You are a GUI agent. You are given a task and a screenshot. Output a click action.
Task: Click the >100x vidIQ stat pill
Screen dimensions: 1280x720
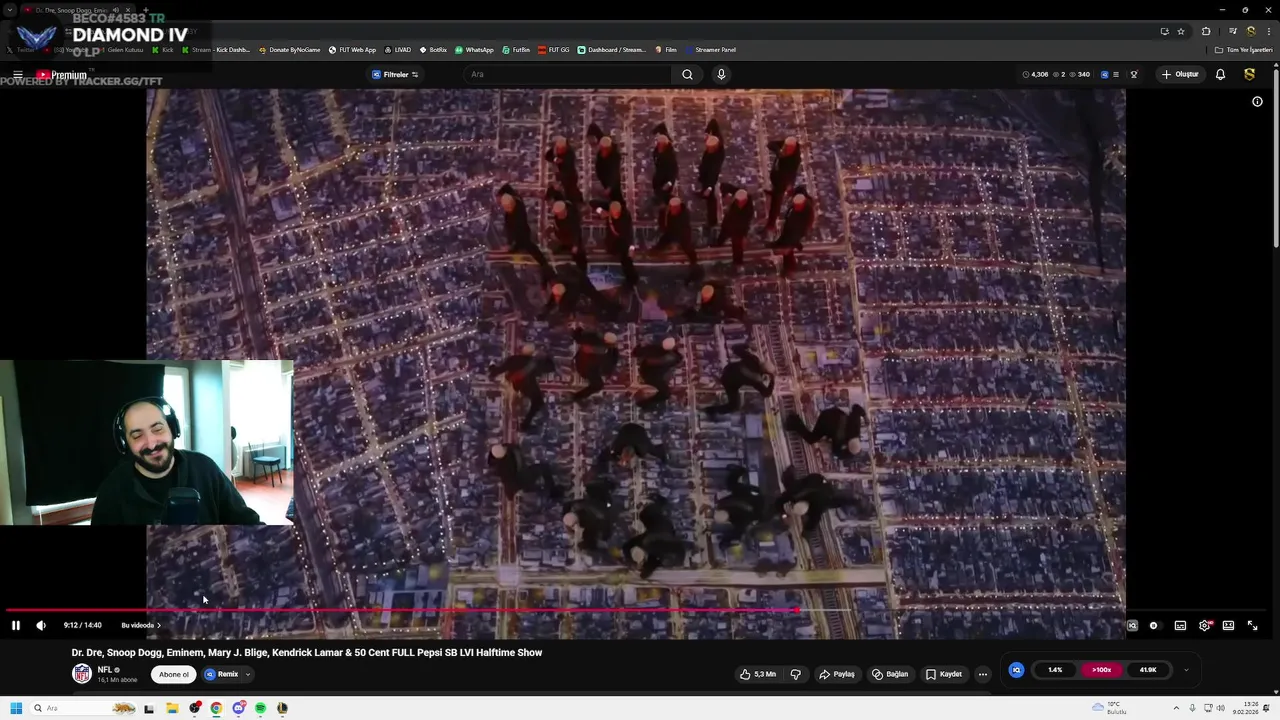tap(1101, 670)
